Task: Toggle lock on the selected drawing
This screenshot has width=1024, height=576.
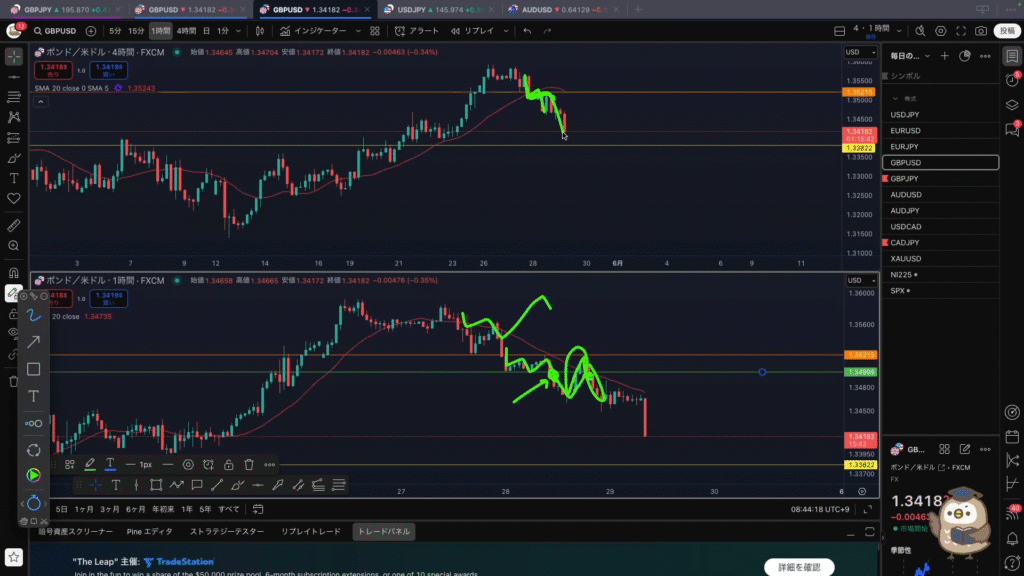Action: click(229, 464)
